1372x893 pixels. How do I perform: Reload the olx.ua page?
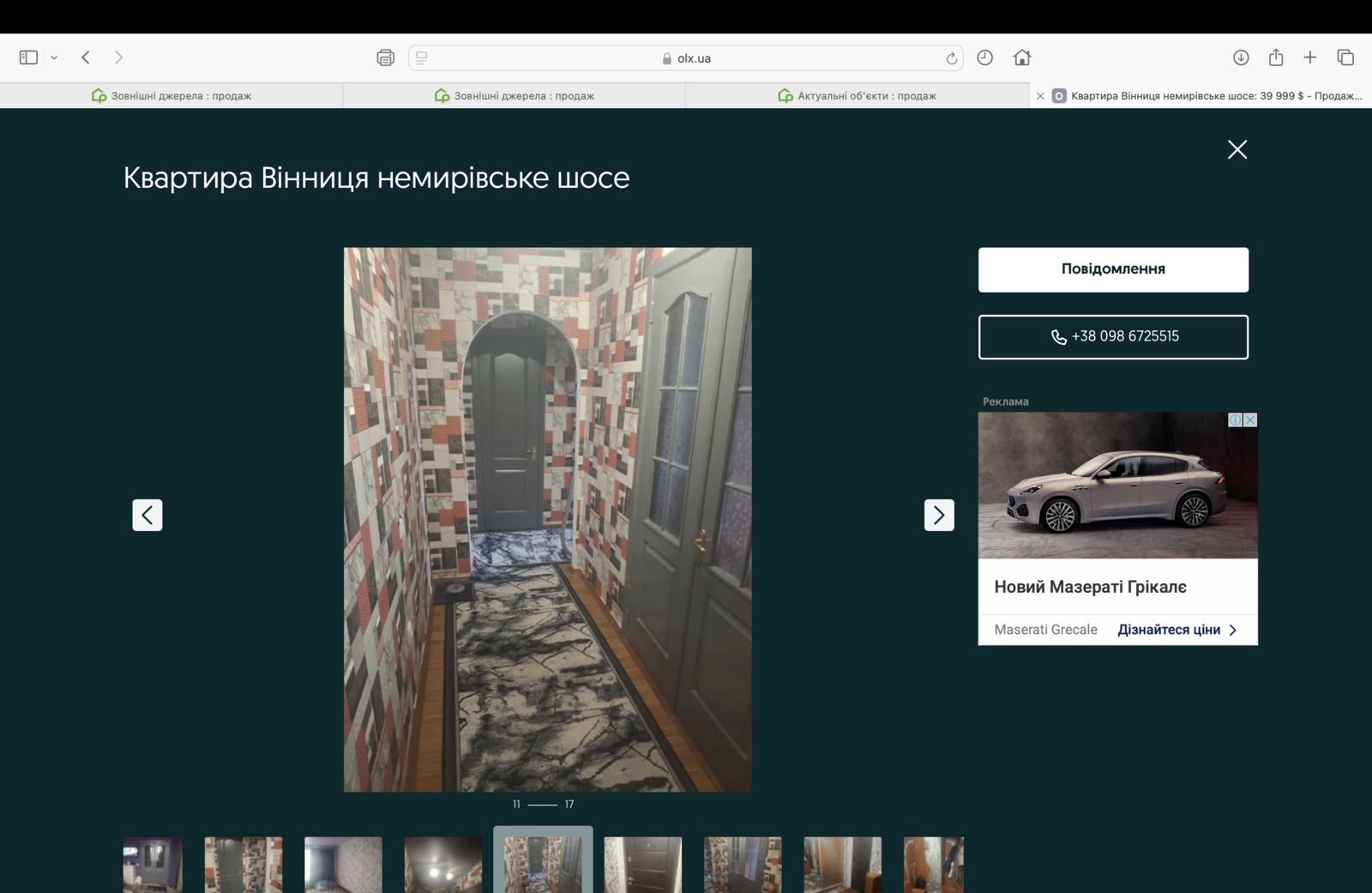pyautogui.click(x=951, y=58)
